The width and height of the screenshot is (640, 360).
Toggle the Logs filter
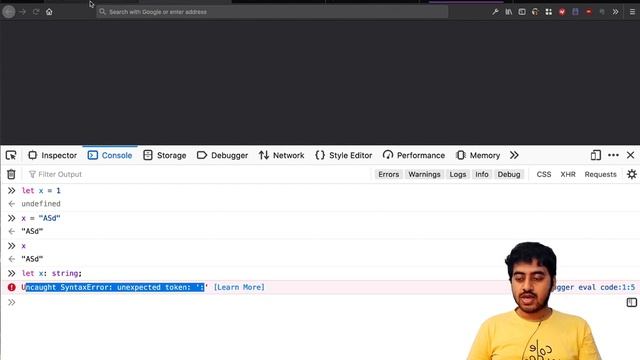tap(458, 174)
